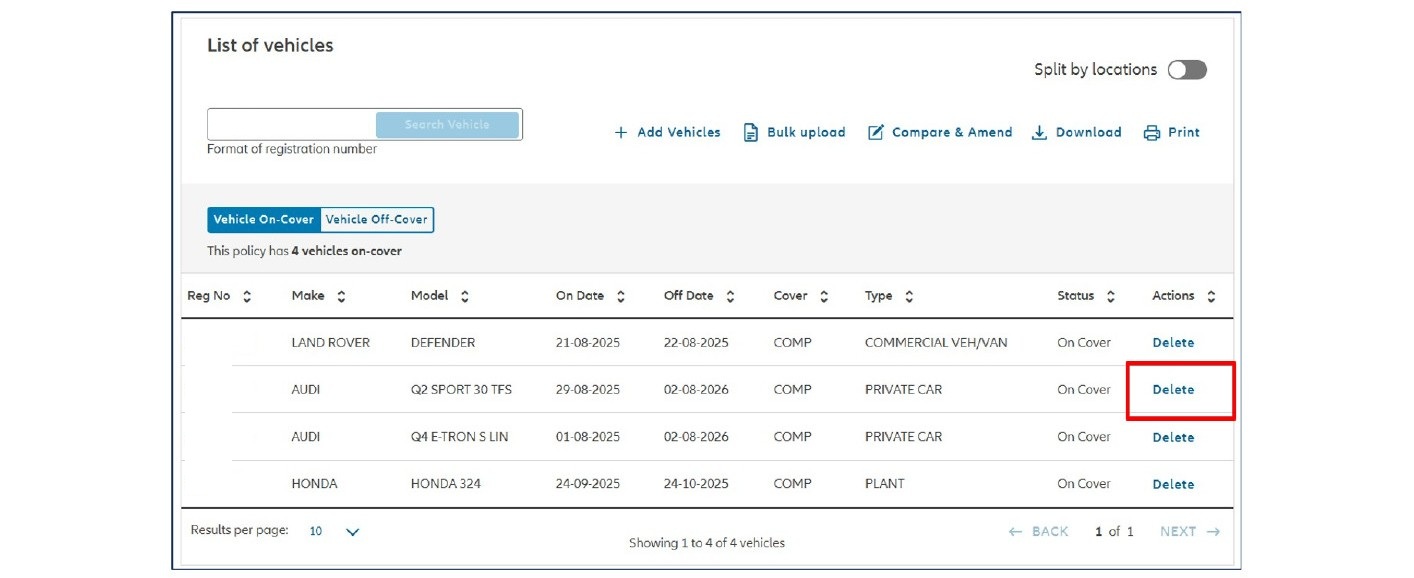The height and width of the screenshot is (578, 1414).
Task: Click the Q2 SPORT 30 TFS cell
Action: (x=461, y=389)
